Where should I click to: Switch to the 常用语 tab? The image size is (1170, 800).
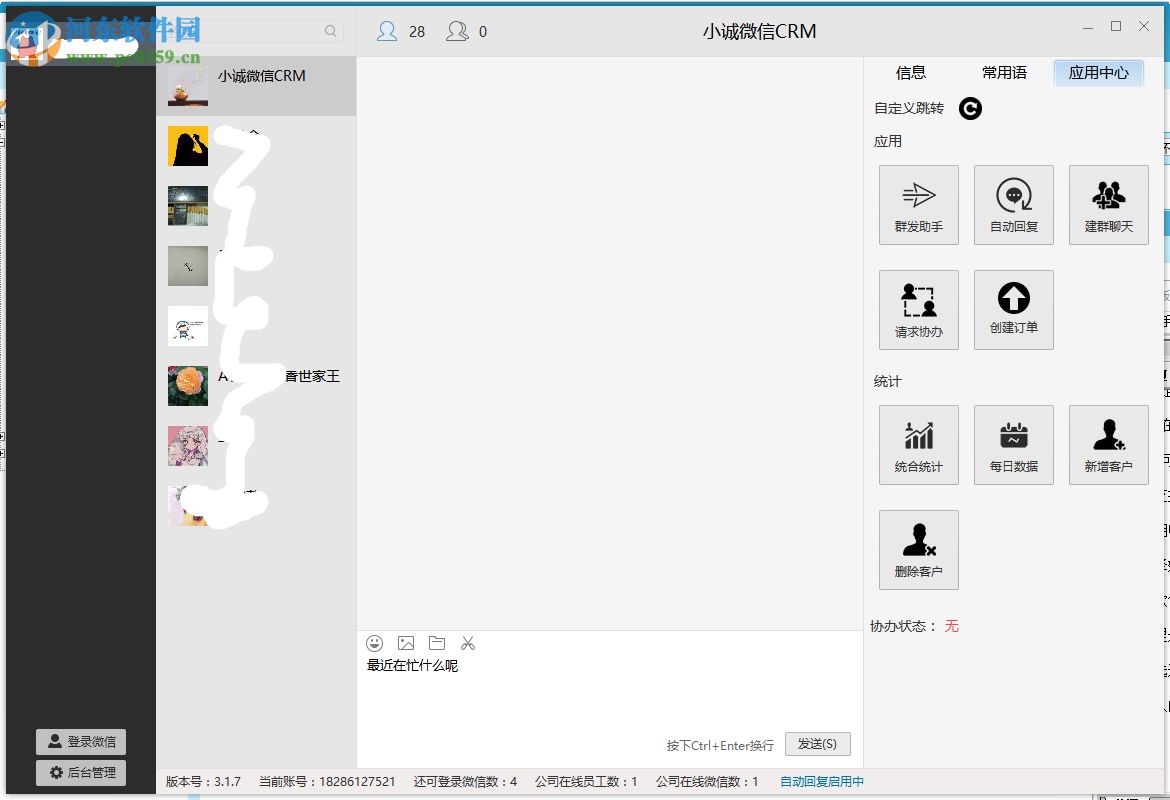point(1003,72)
